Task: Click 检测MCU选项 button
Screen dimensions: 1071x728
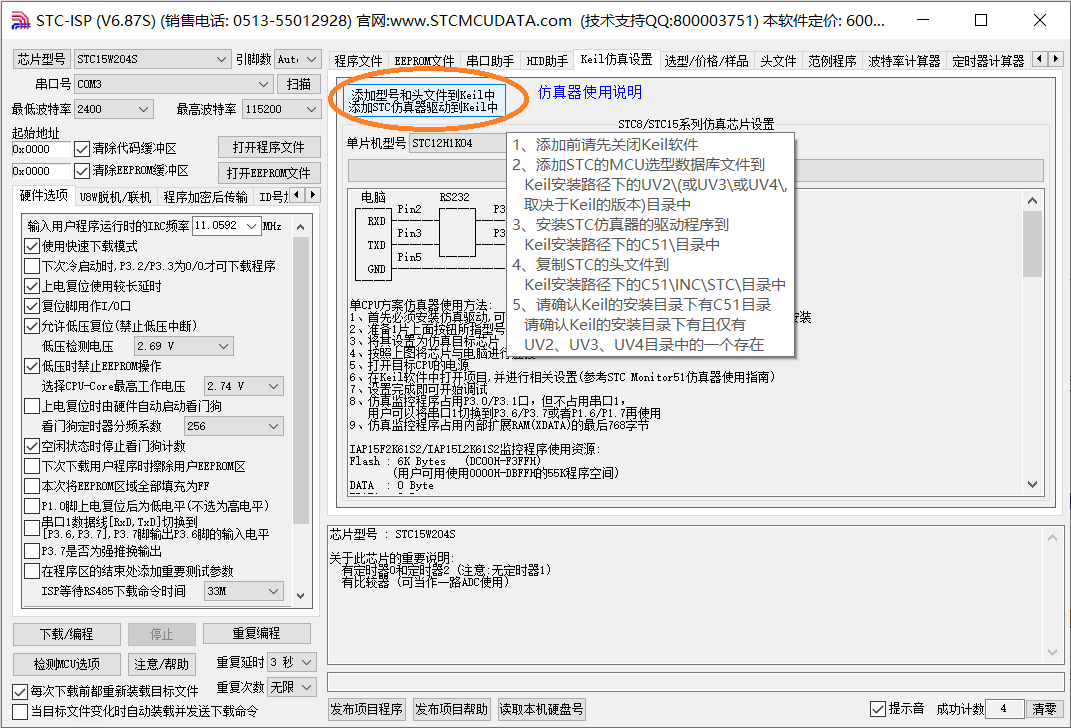Action: (67, 664)
